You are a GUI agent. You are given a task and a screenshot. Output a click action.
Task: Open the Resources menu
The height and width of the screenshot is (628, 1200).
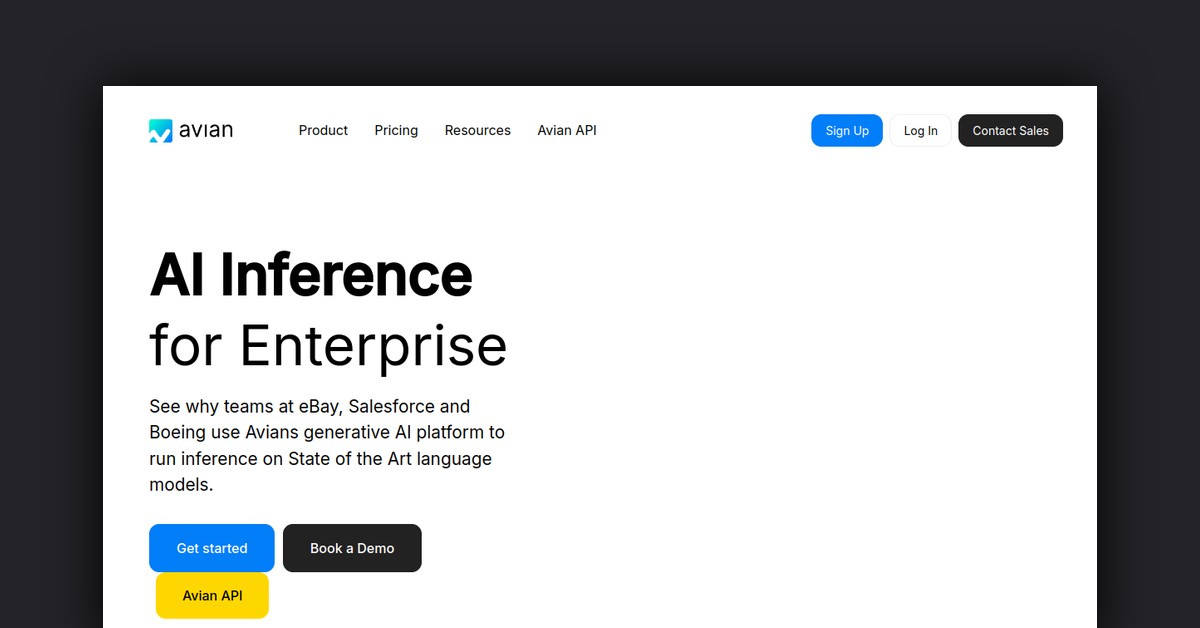click(x=477, y=131)
